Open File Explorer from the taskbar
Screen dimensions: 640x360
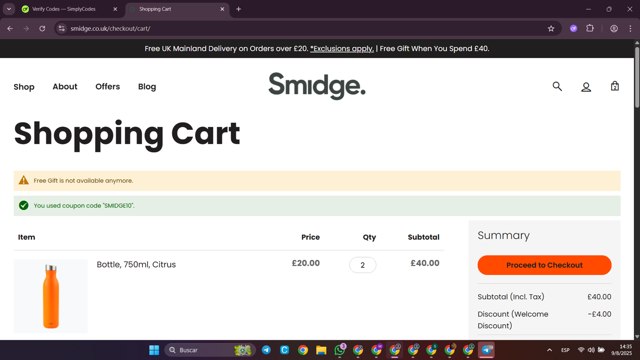[321, 350]
